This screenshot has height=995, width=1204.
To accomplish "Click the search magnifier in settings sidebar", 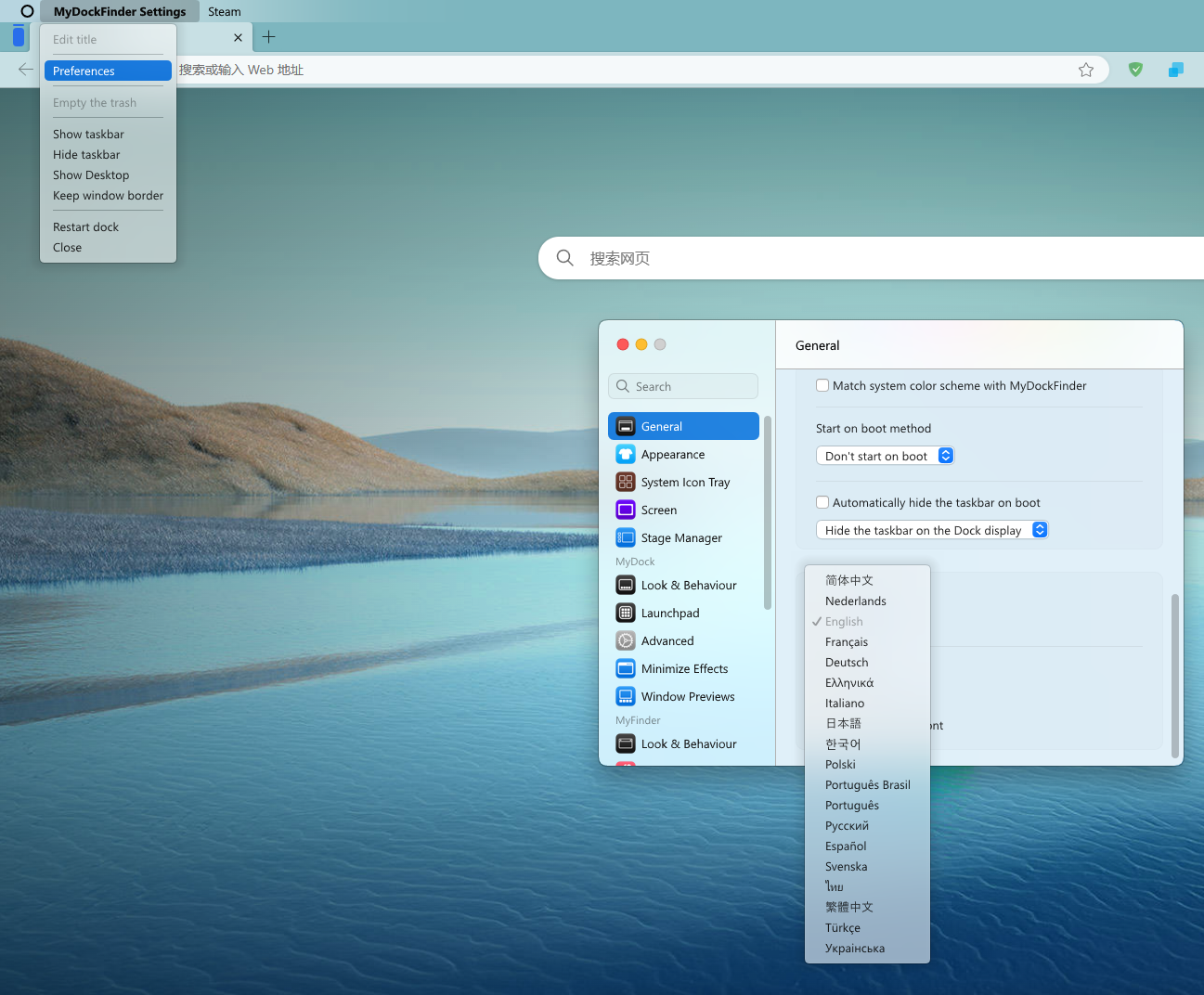I will click(623, 386).
